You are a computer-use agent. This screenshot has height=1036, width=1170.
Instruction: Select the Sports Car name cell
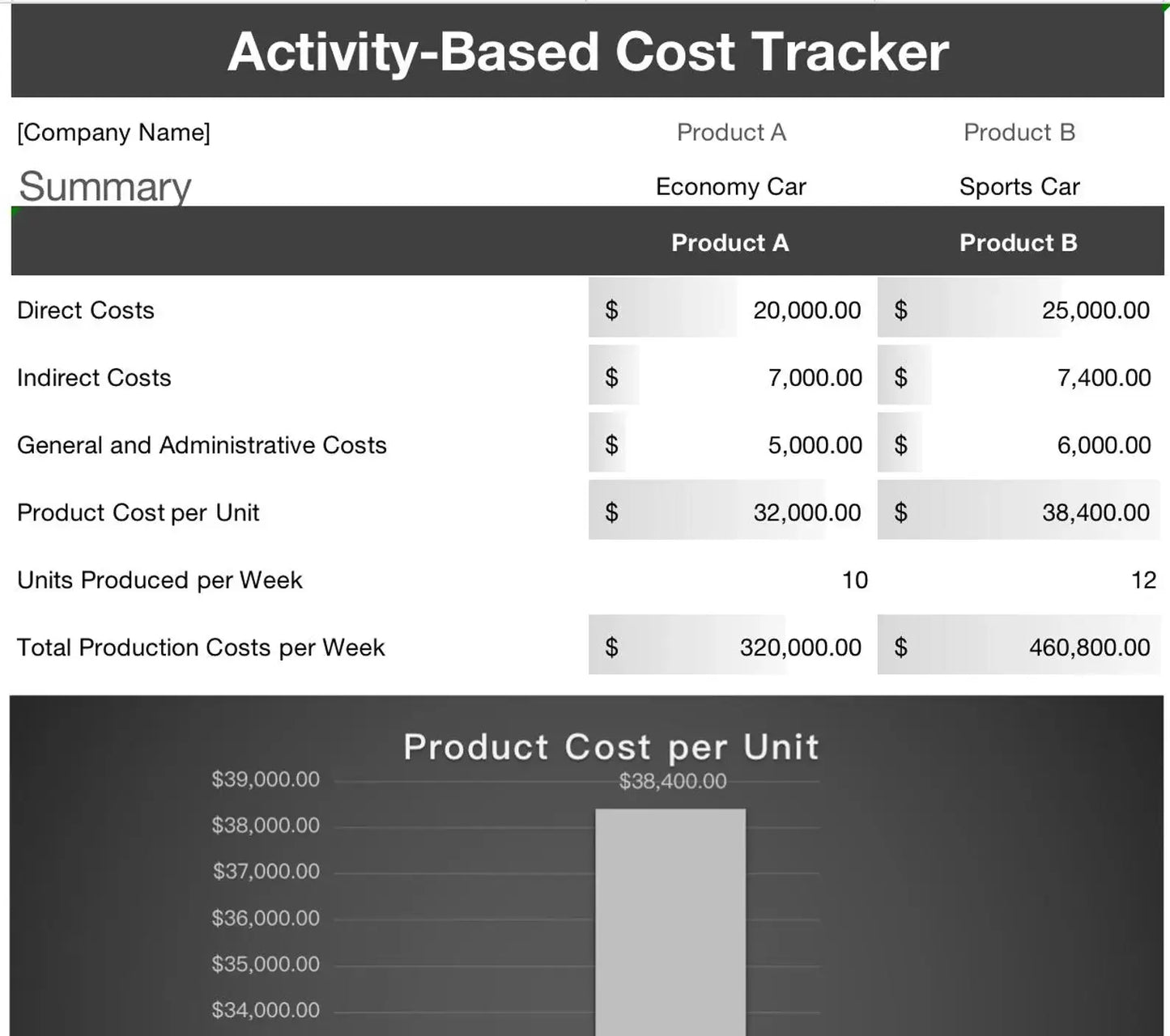click(1019, 187)
